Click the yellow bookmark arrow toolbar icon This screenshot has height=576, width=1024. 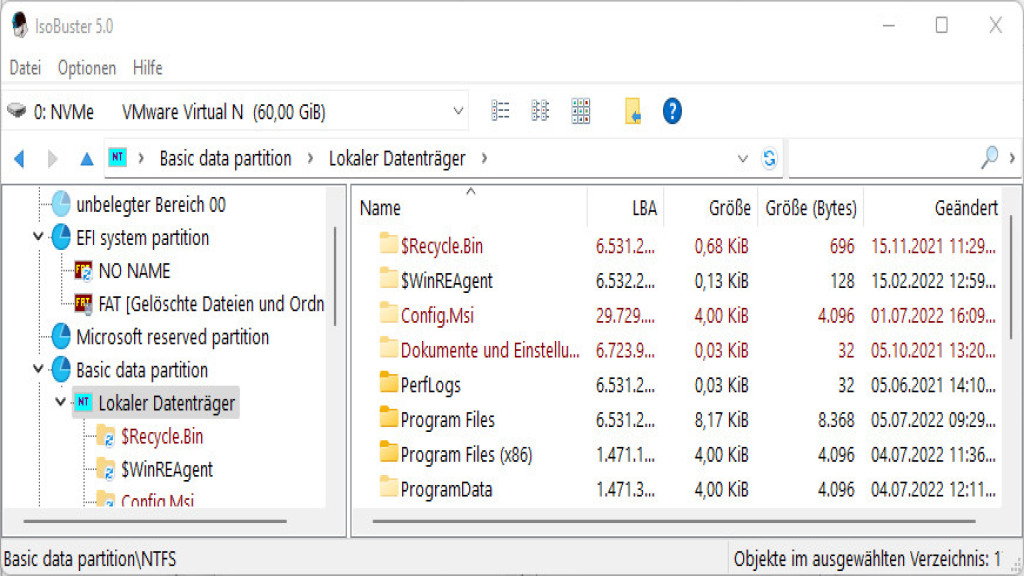[633, 111]
